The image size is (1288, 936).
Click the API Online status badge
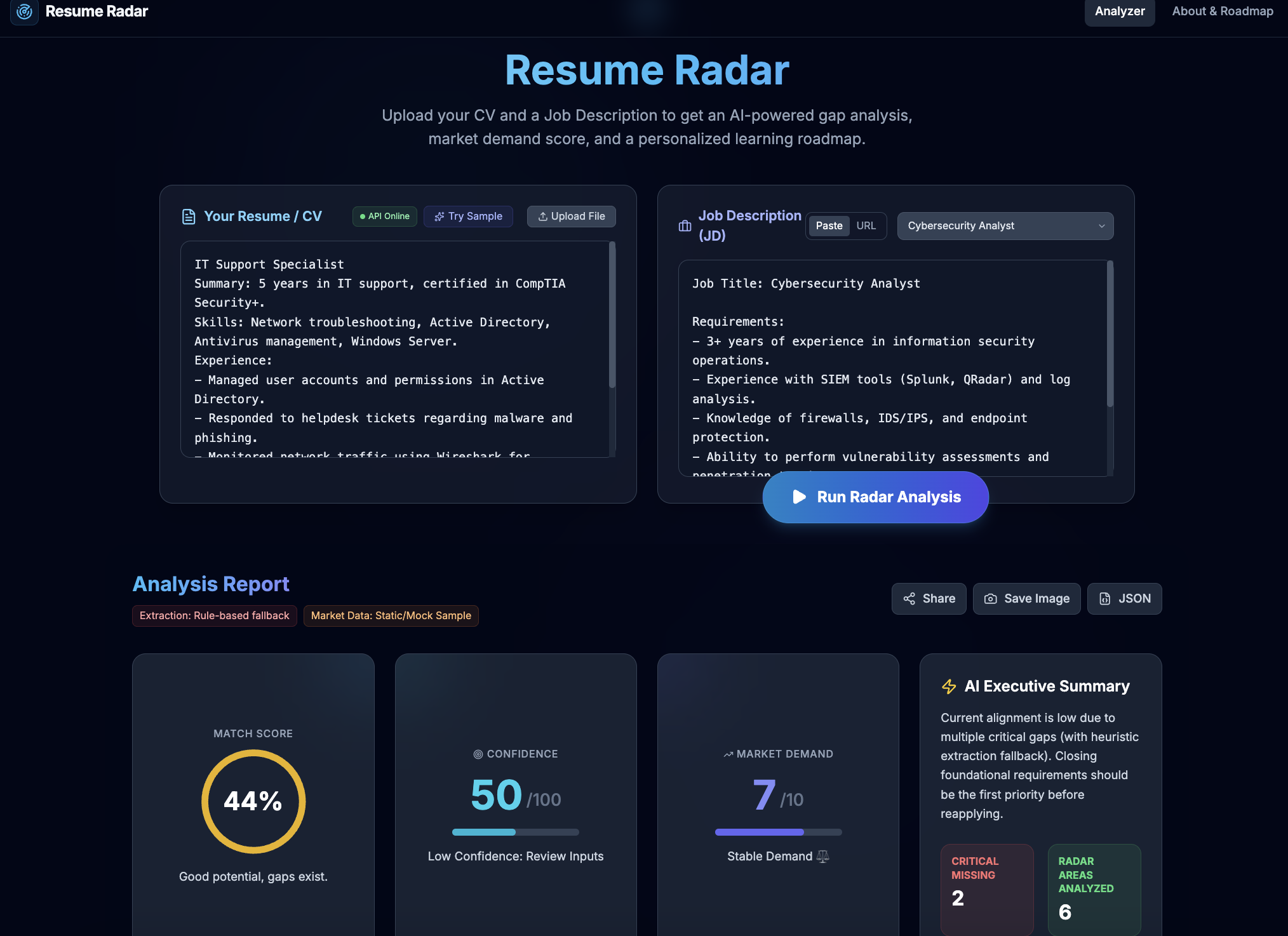(x=385, y=217)
